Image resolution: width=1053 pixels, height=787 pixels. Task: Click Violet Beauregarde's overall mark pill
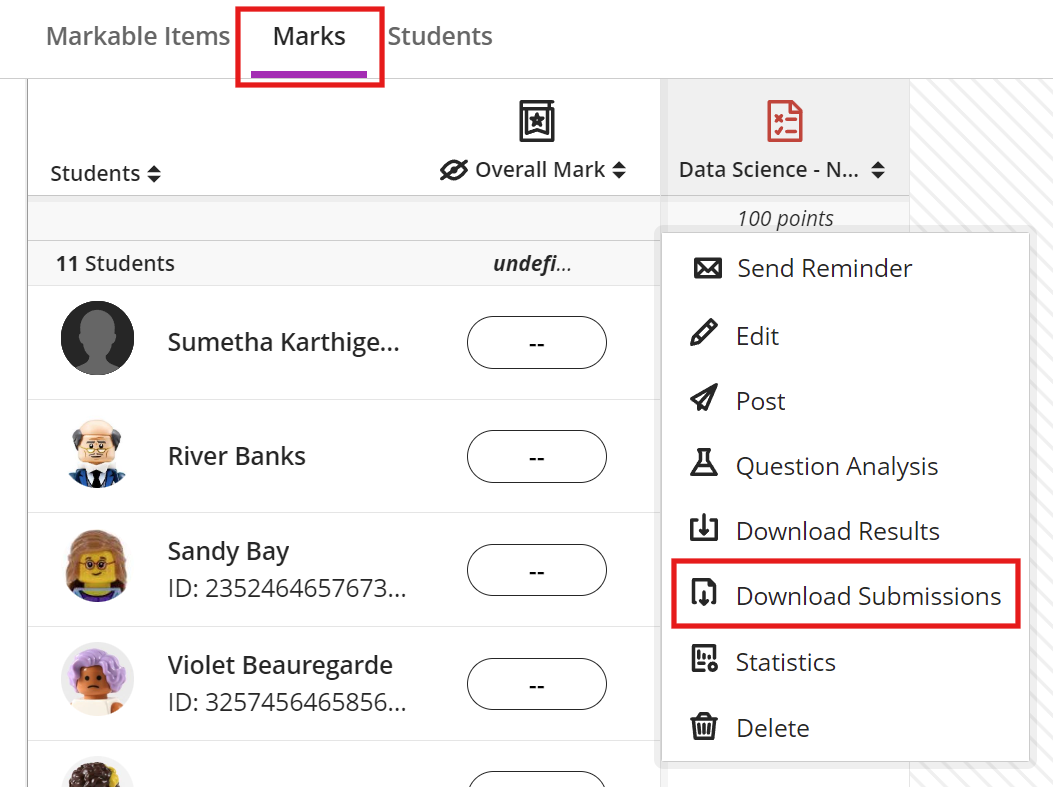point(537,684)
